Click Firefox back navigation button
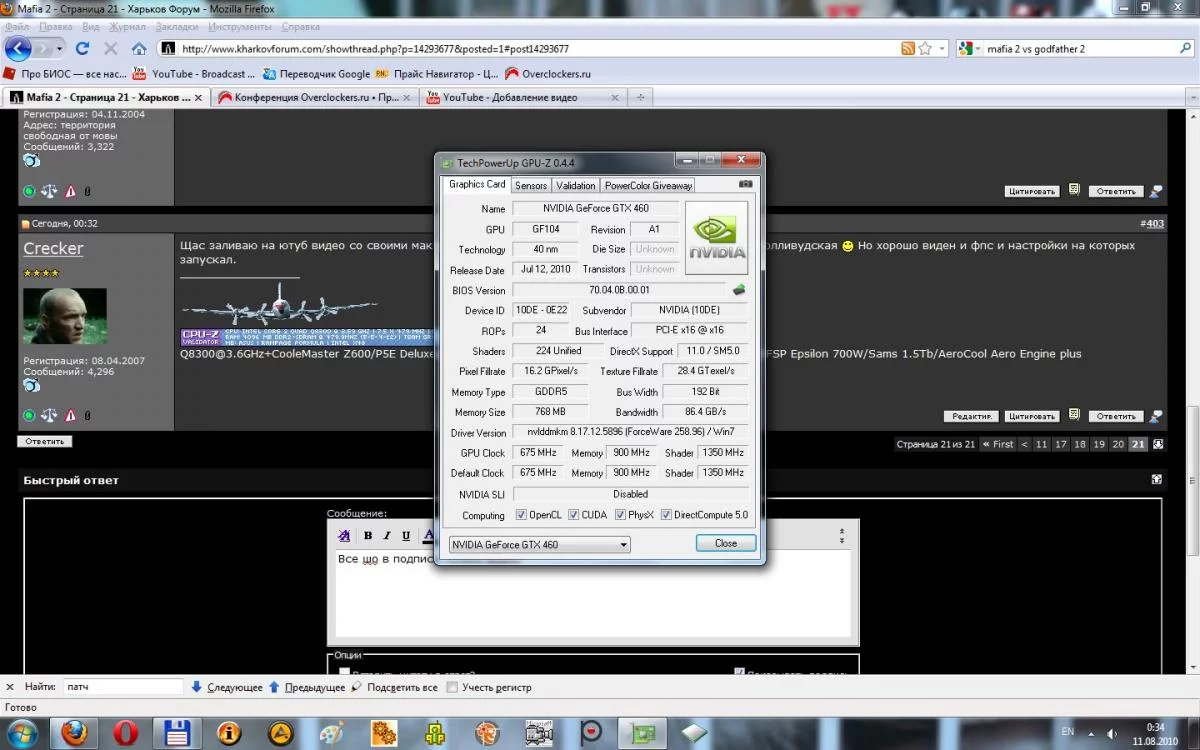Image resolution: width=1200 pixels, height=750 pixels. click(18, 48)
